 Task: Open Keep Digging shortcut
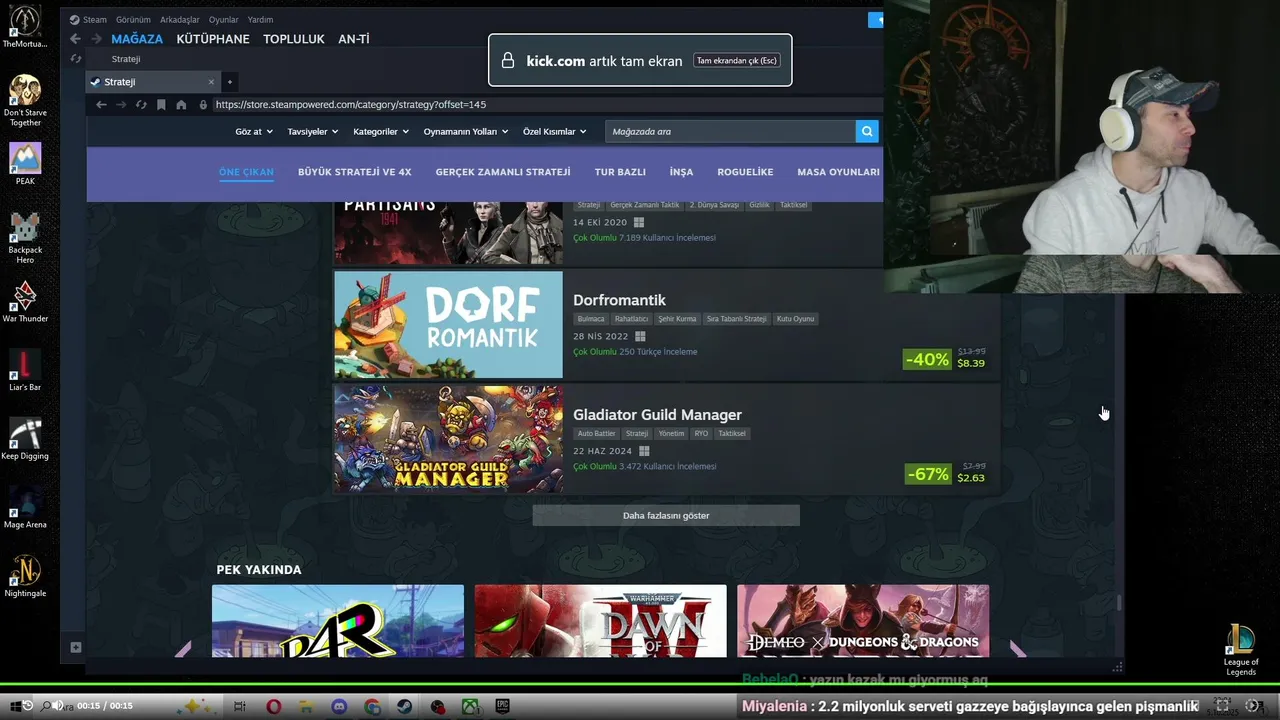25,438
